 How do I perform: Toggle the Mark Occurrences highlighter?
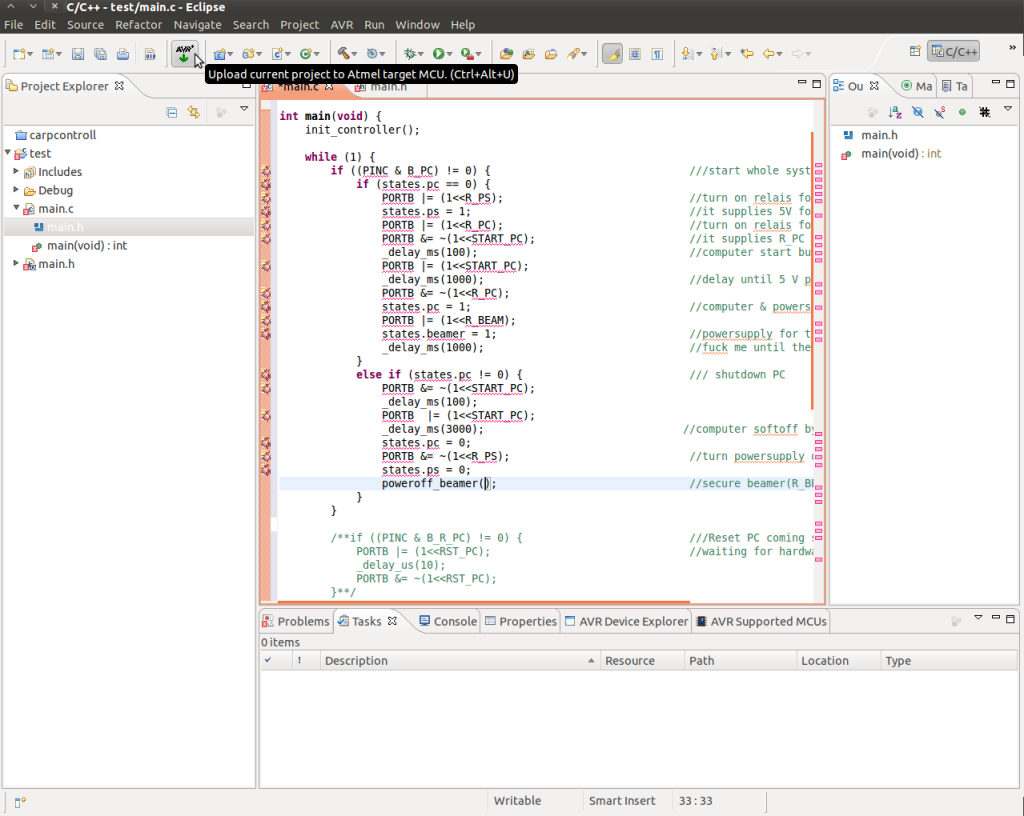[613, 53]
